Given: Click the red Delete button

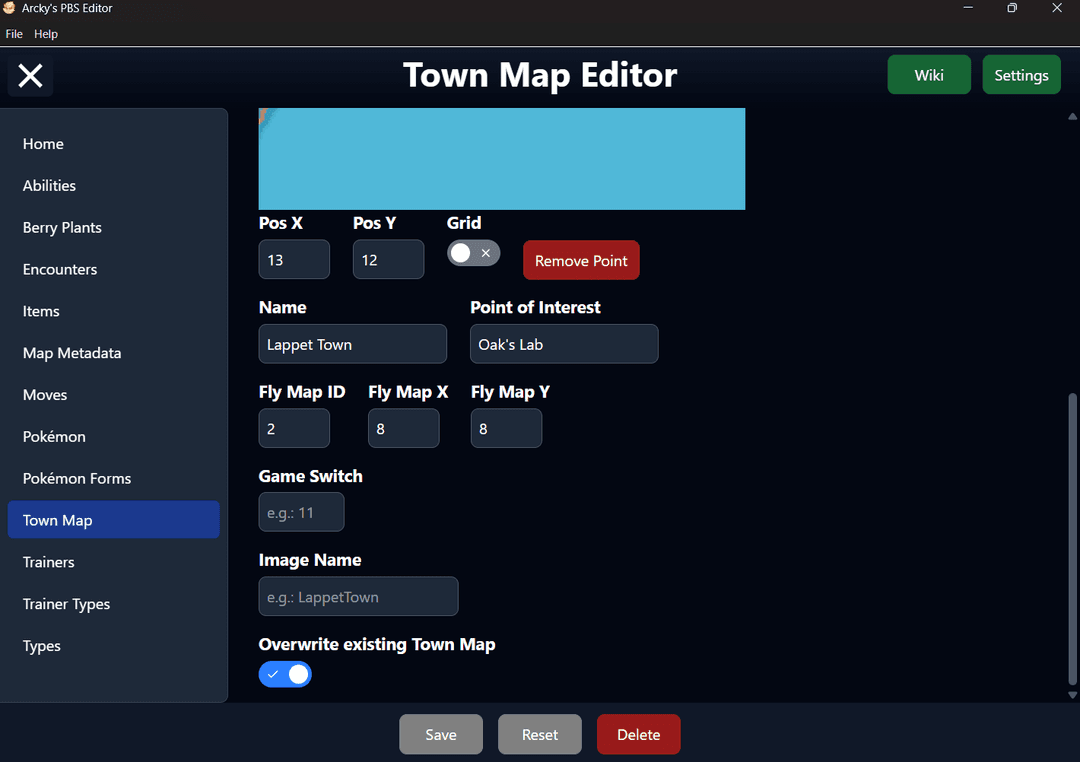Looking at the screenshot, I should tap(638, 735).
